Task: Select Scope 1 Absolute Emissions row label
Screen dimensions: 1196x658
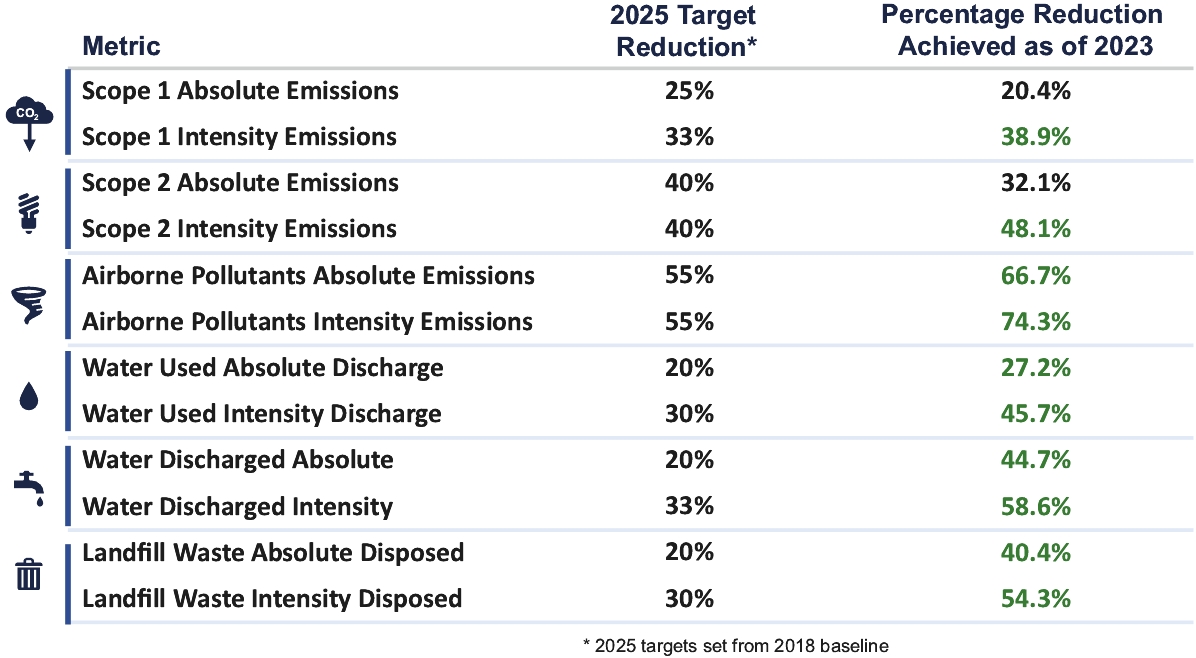Action: (240, 91)
